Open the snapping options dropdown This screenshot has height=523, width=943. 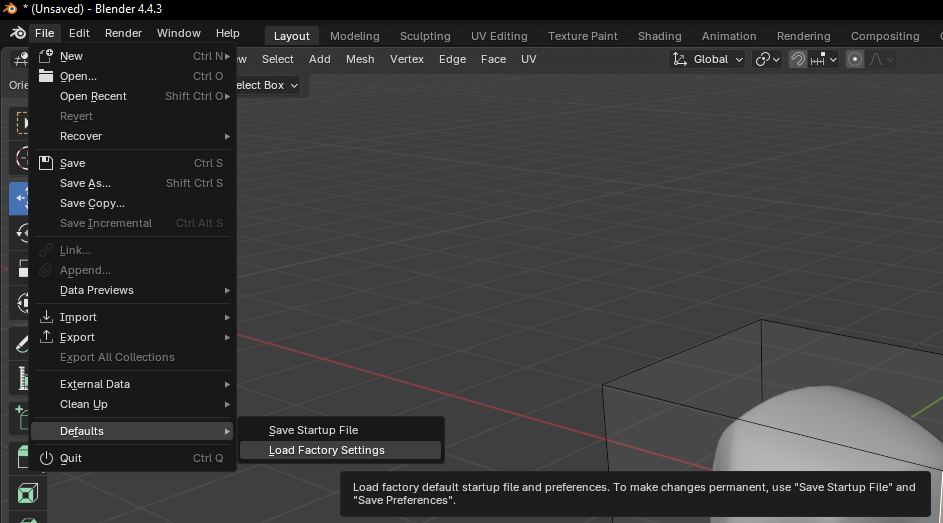(823, 59)
